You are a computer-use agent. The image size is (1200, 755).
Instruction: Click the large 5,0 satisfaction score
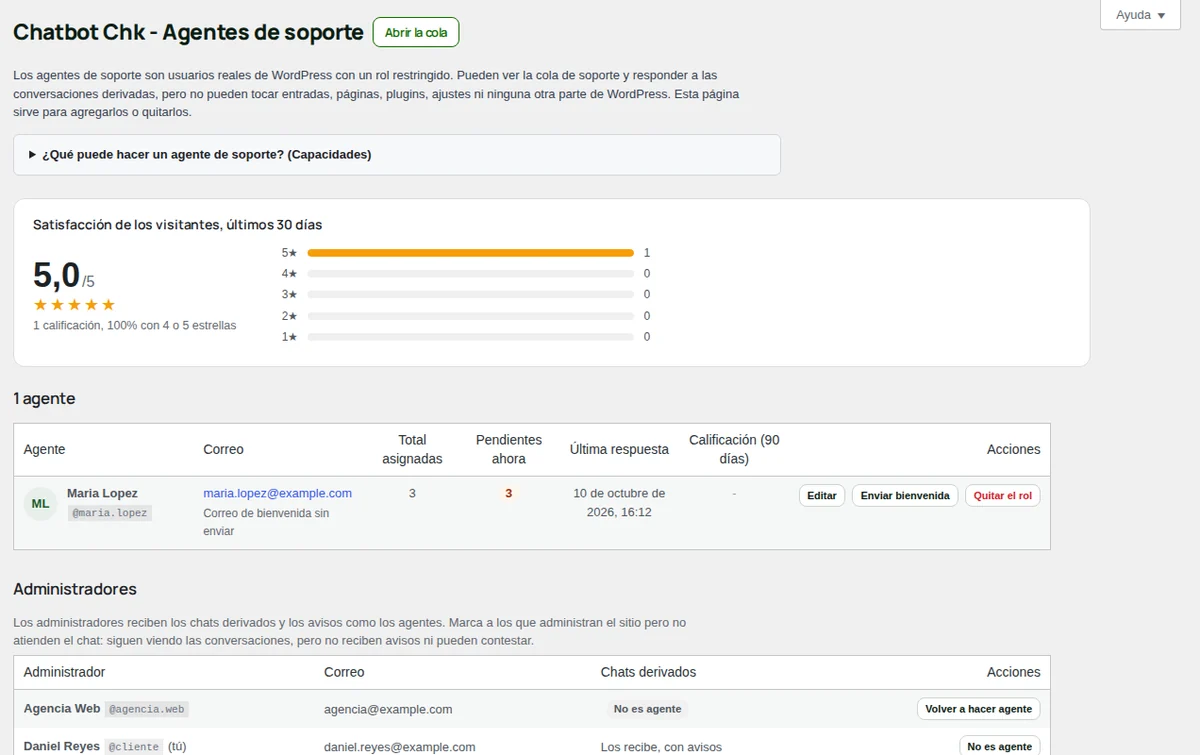[x=56, y=274]
